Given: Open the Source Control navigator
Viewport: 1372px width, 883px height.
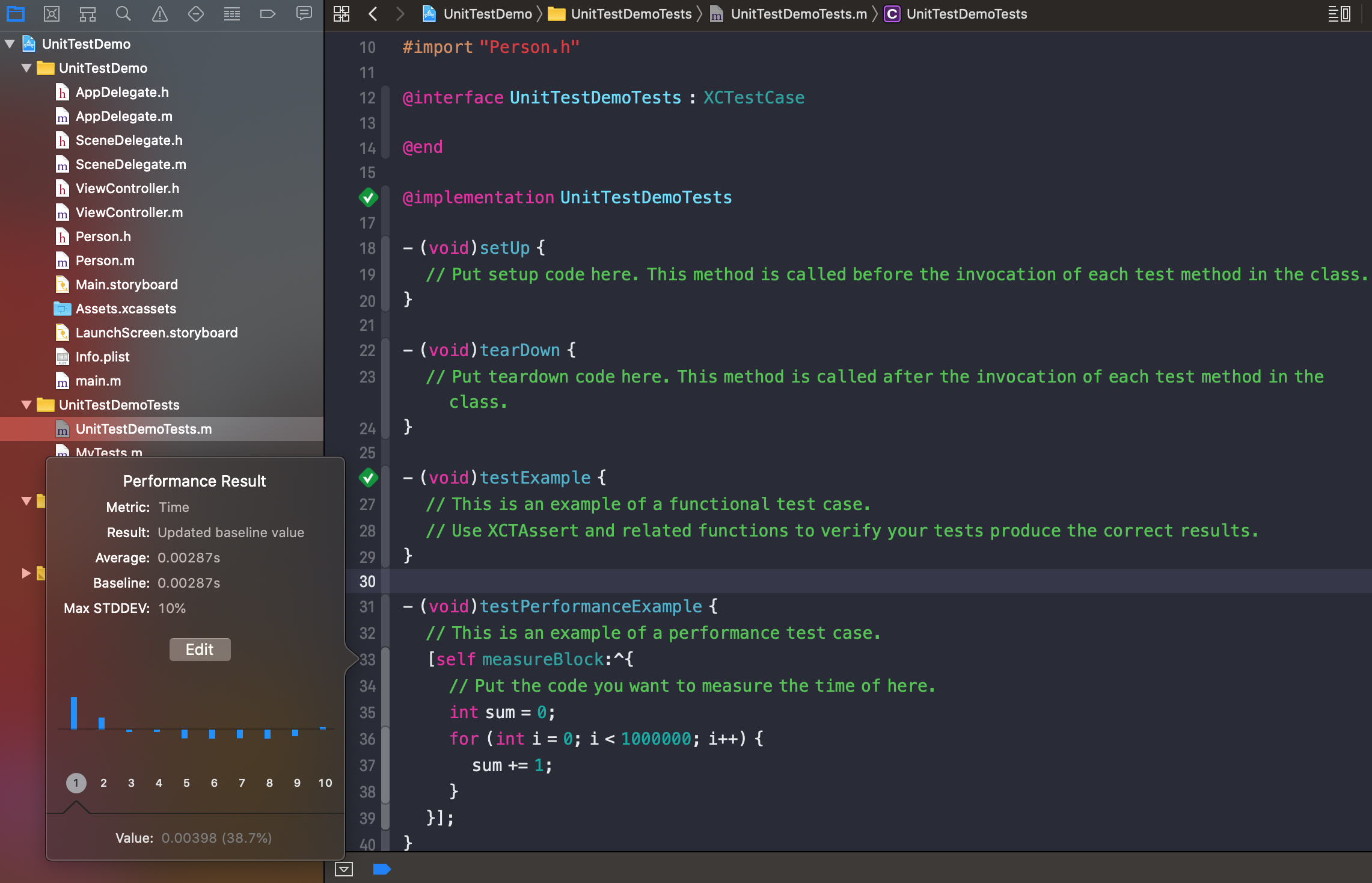Looking at the screenshot, I should coord(52,13).
